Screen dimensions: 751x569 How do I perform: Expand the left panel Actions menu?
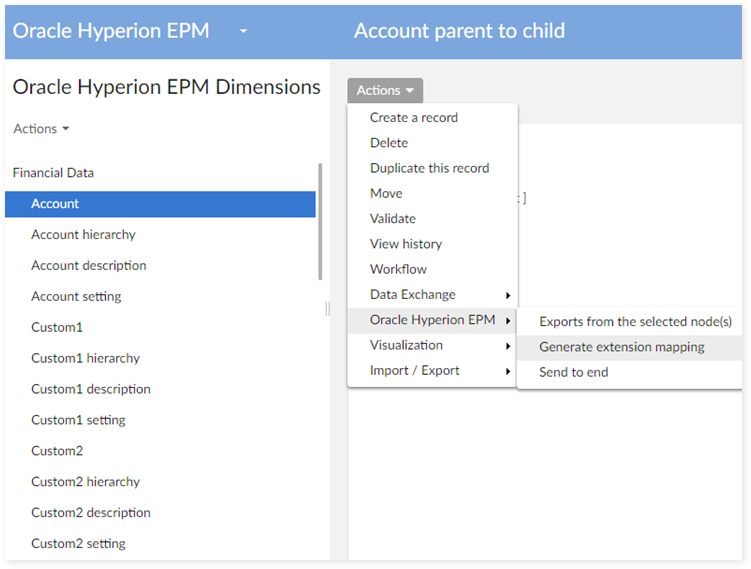pyautogui.click(x=42, y=129)
